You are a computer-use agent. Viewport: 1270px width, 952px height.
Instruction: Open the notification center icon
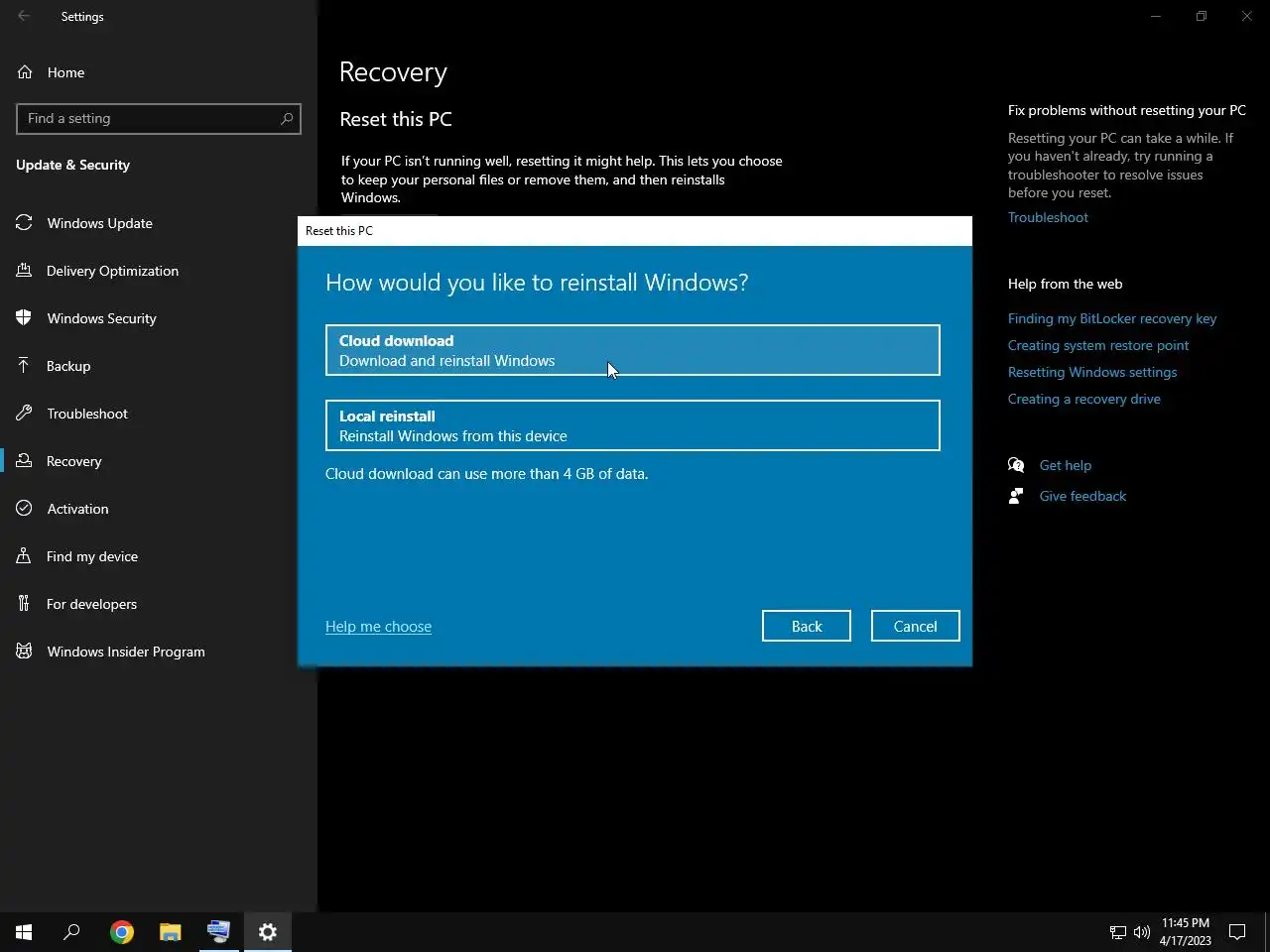coord(1237,932)
